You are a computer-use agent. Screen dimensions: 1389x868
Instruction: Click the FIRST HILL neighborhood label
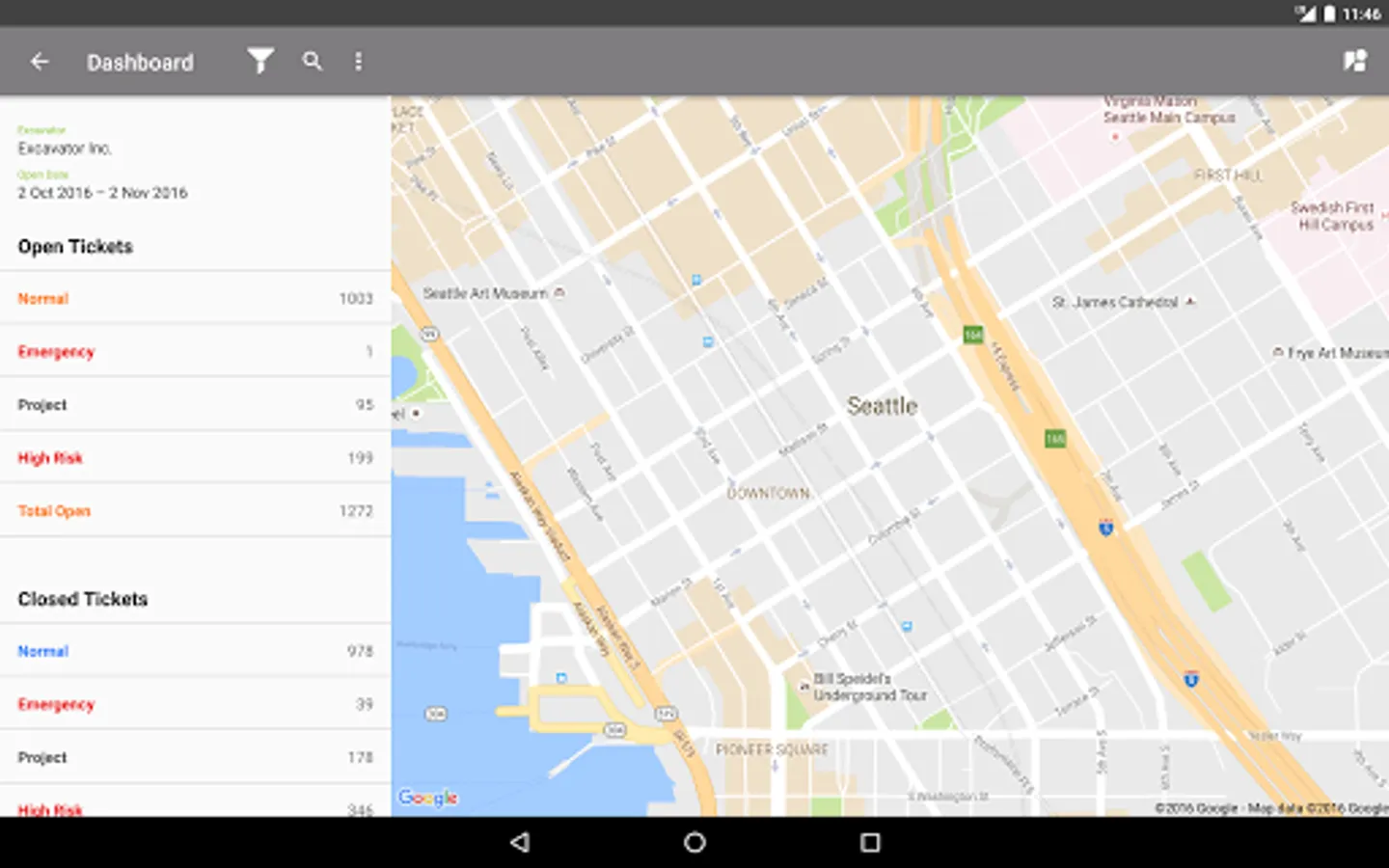pyautogui.click(x=1228, y=175)
